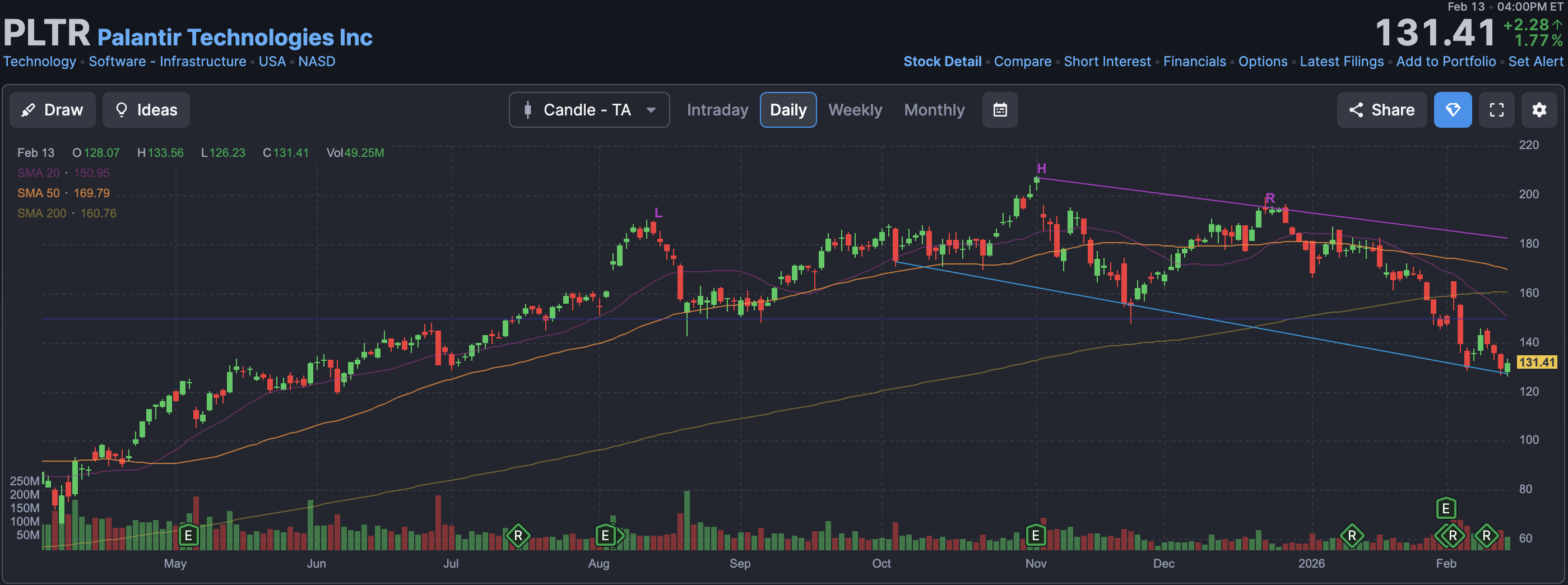Click the yellow 131.41 price tag on axis
This screenshot has height=585, width=1568.
1537,362
